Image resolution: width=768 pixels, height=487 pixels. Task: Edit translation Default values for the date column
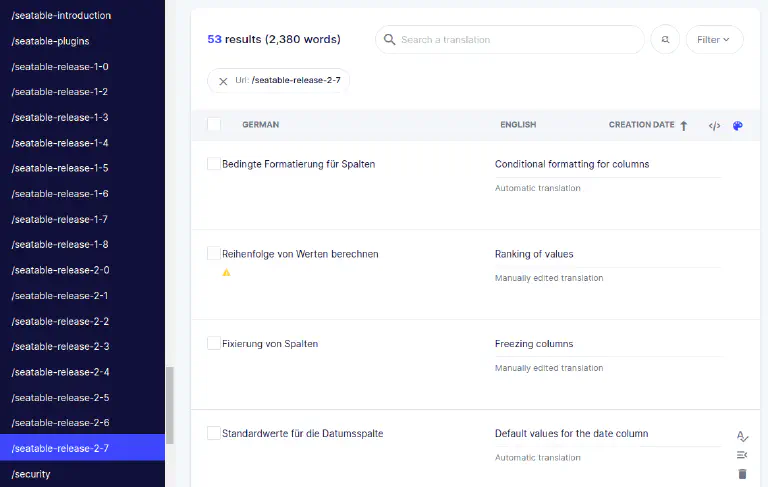point(572,434)
